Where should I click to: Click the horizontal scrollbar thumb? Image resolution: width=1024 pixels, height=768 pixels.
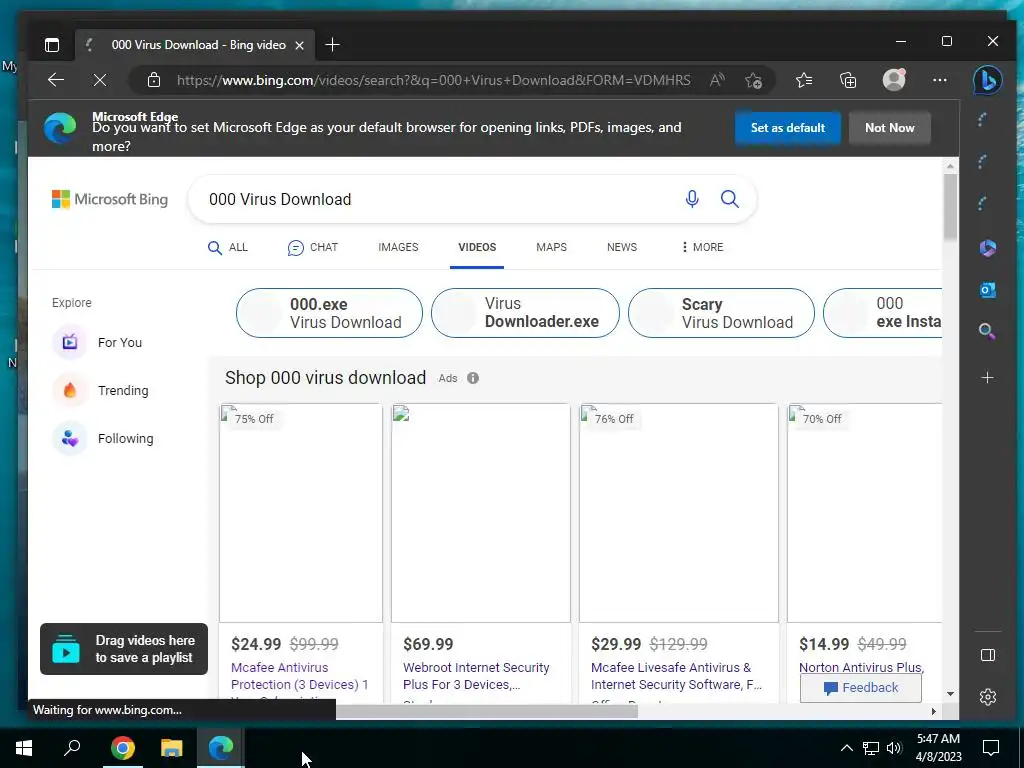pos(487,711)
